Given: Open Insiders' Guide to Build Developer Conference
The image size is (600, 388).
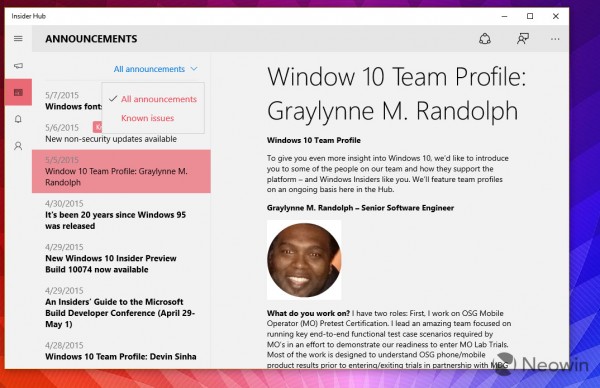Looking at the screenshot, I should 121,307.
